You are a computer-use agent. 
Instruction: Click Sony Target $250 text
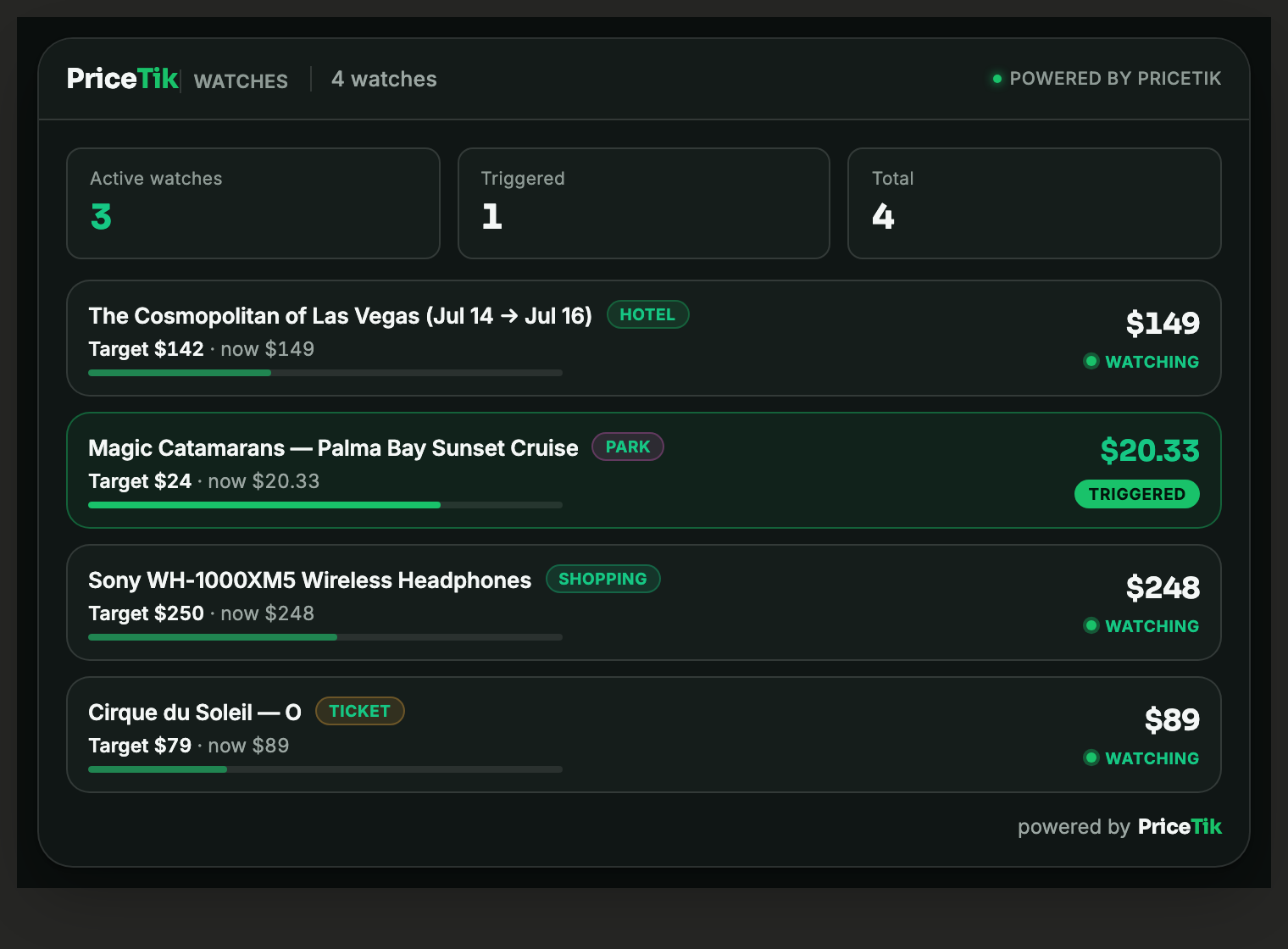(x=146, y=613)
